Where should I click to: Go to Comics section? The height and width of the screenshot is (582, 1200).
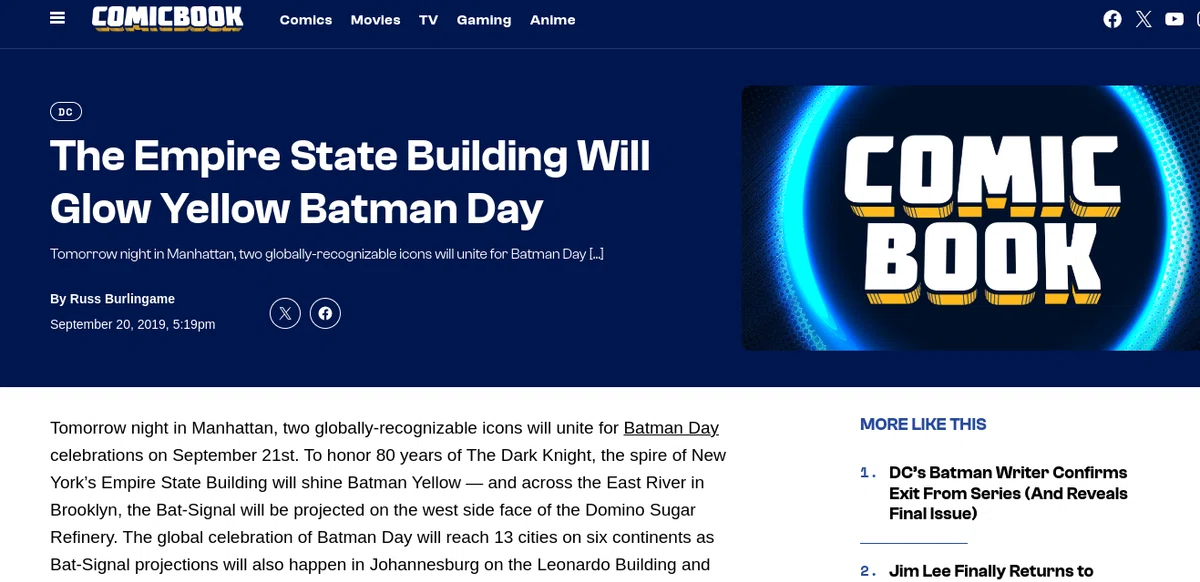point(306,20)
